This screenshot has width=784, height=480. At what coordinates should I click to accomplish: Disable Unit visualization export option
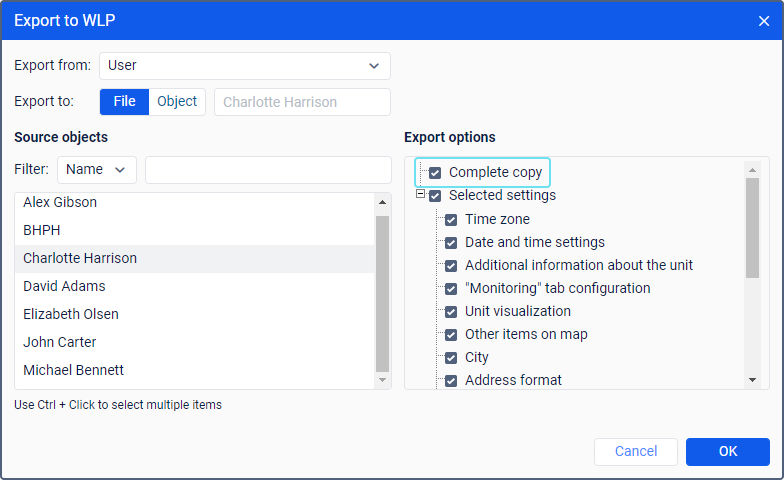(x=451, y=311)
